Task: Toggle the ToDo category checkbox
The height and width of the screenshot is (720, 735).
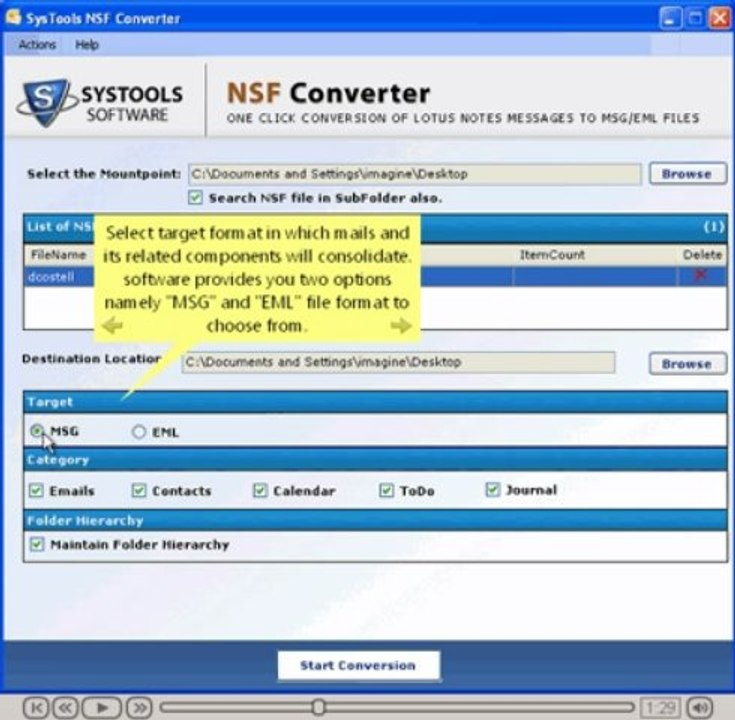Action: click(386, 490)
